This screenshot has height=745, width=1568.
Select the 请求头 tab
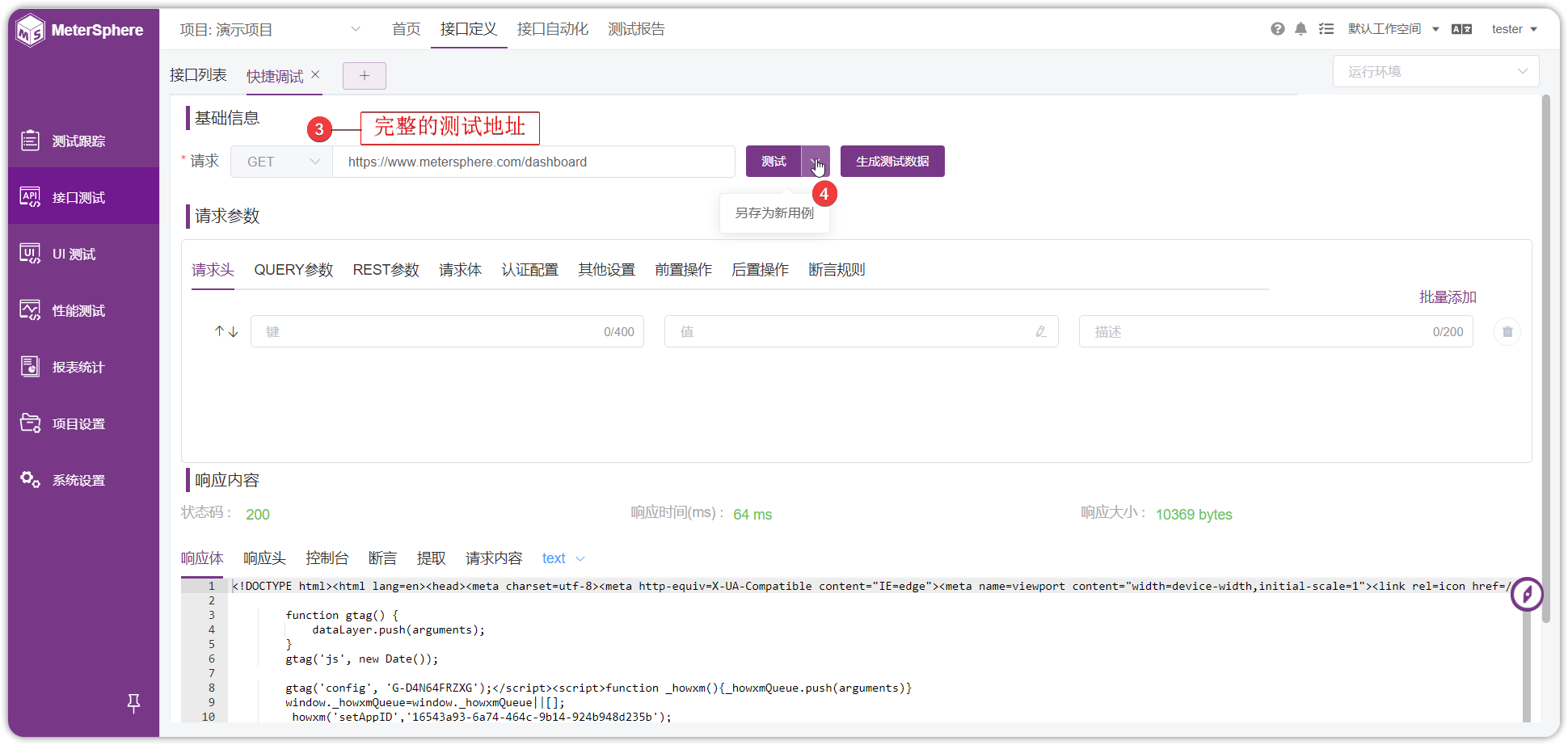point(213,270)
